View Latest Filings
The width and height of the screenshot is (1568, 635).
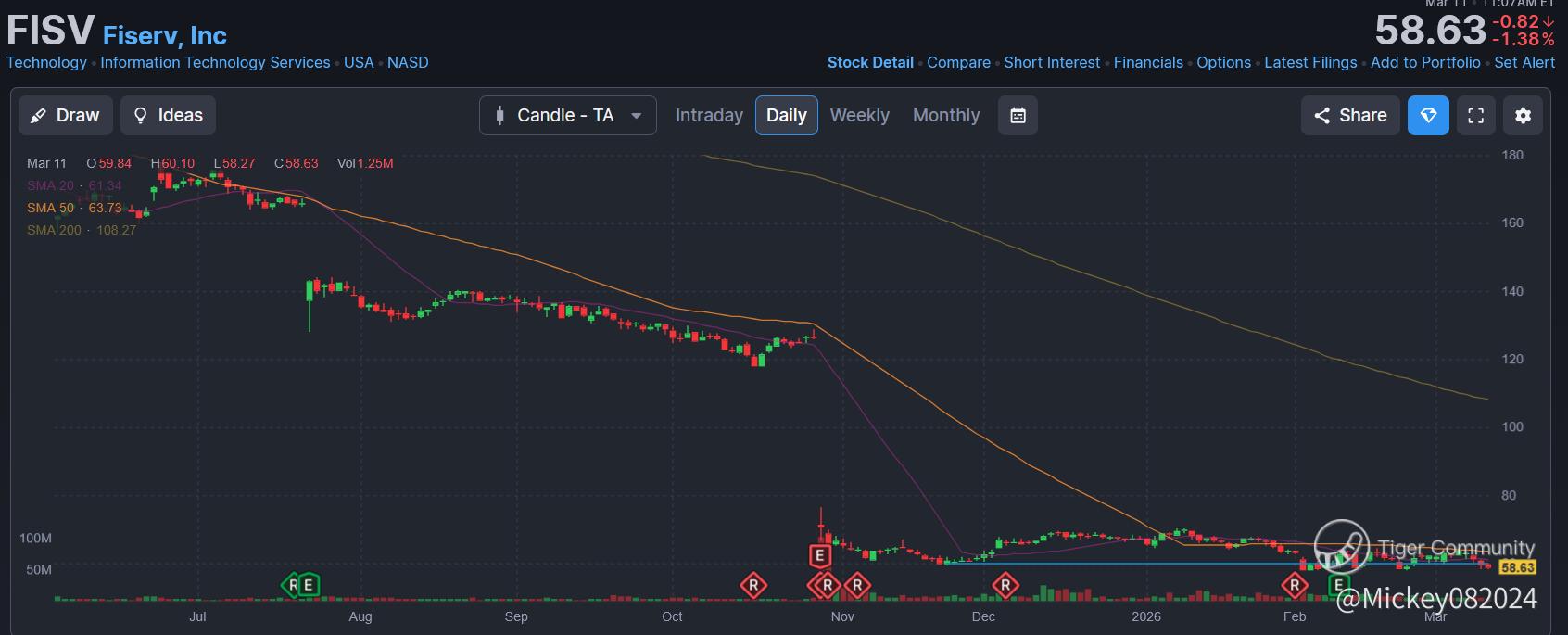tap(1310, 62)
